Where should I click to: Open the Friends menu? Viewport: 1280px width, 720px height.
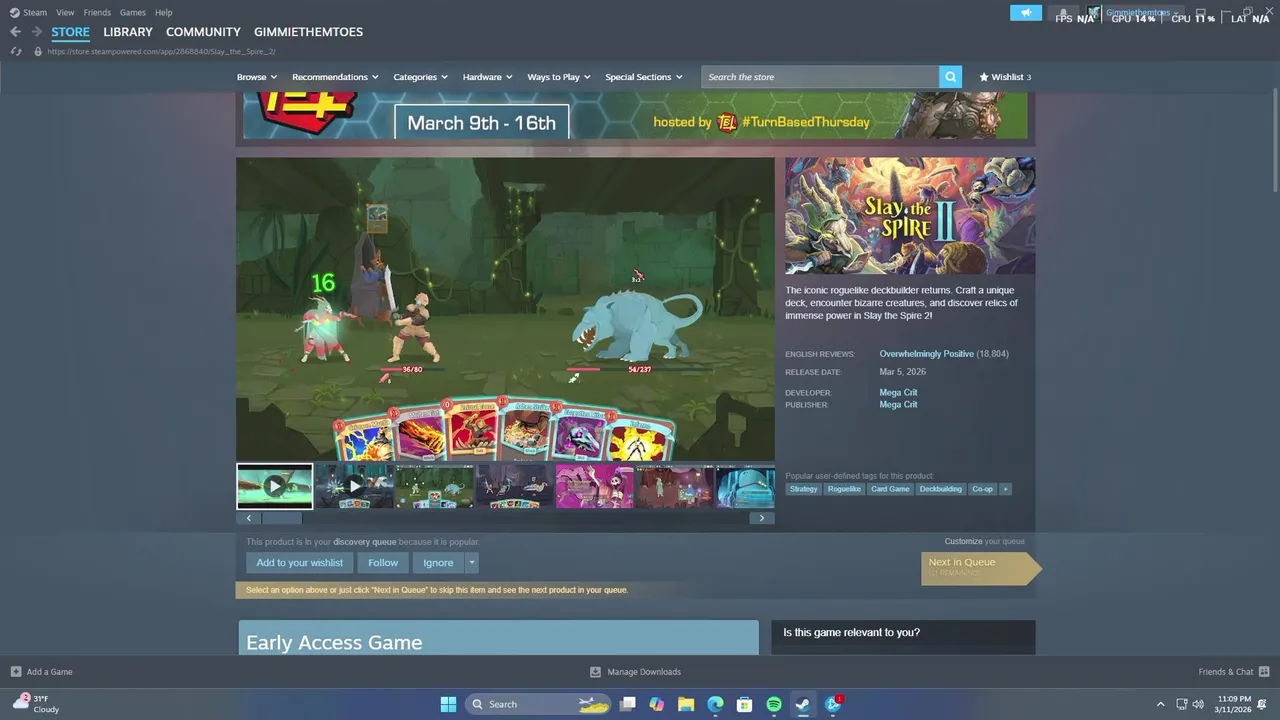(x=97, y=13)
